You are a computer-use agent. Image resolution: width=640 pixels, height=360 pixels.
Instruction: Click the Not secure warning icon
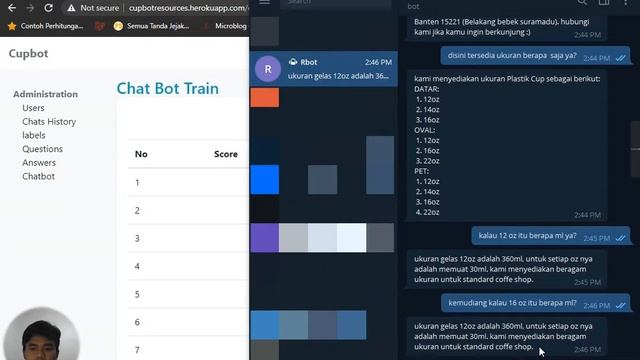pyautogui.click(x=71, y=8)
